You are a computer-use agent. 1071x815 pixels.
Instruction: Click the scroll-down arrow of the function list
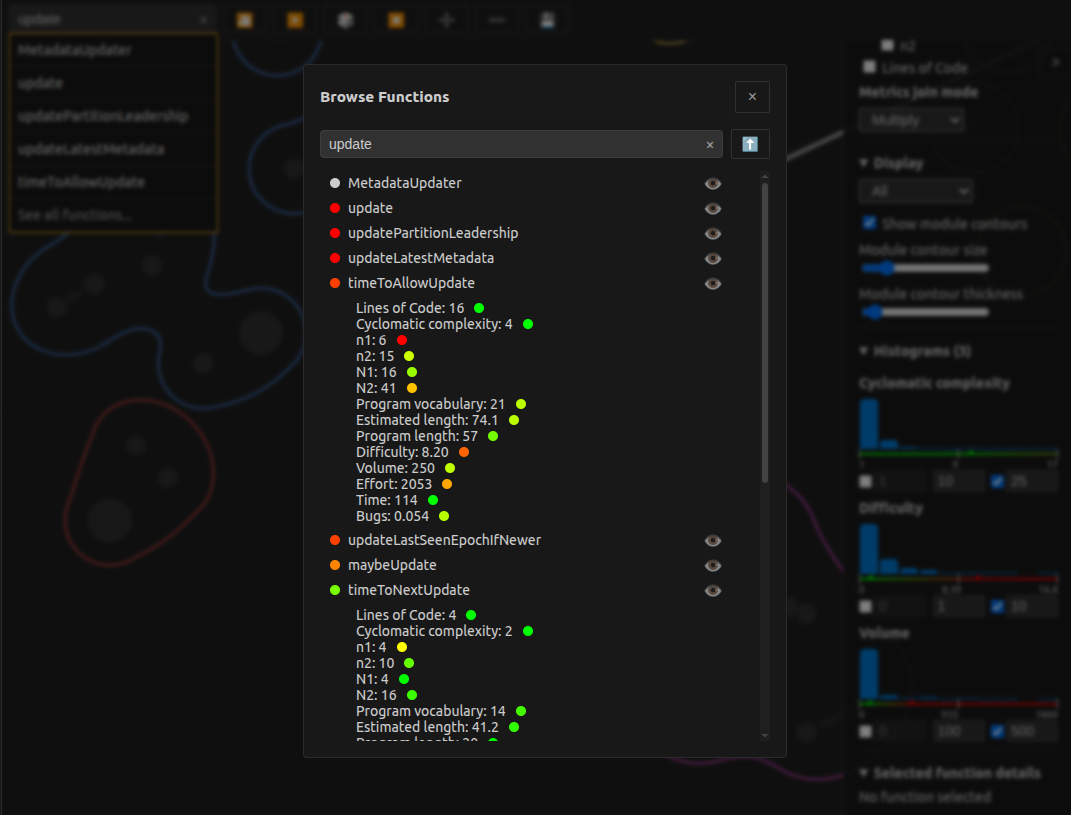[764, 736]
